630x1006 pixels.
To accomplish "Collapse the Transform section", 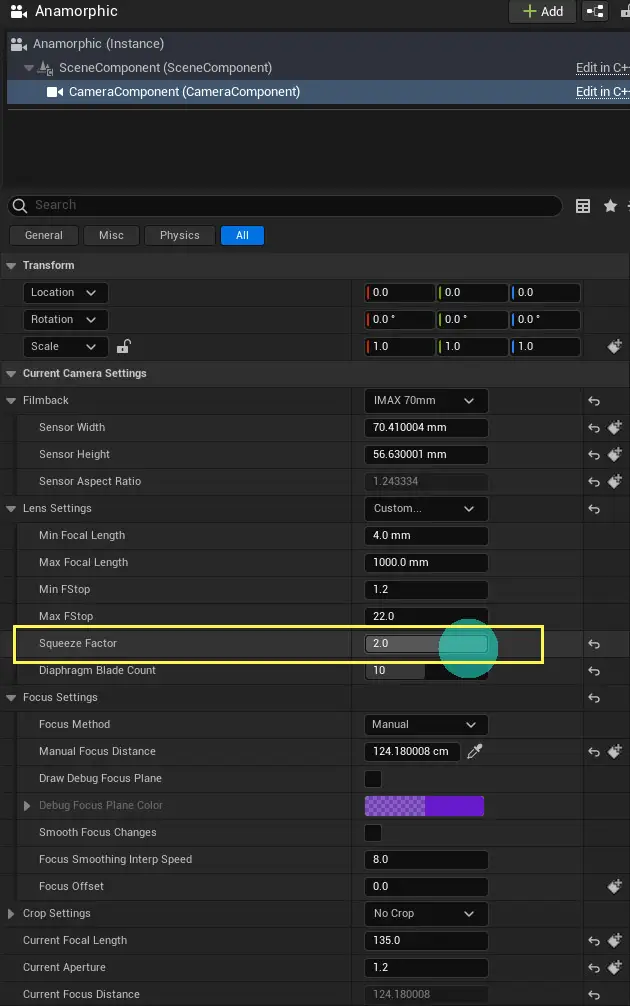I will tap(12, 266).
